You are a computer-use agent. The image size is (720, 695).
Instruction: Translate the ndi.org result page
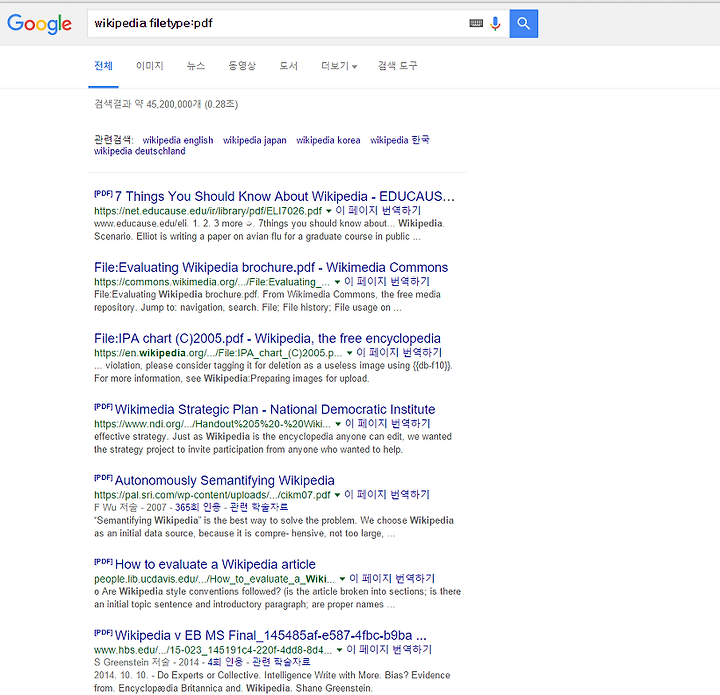point(388,423)
